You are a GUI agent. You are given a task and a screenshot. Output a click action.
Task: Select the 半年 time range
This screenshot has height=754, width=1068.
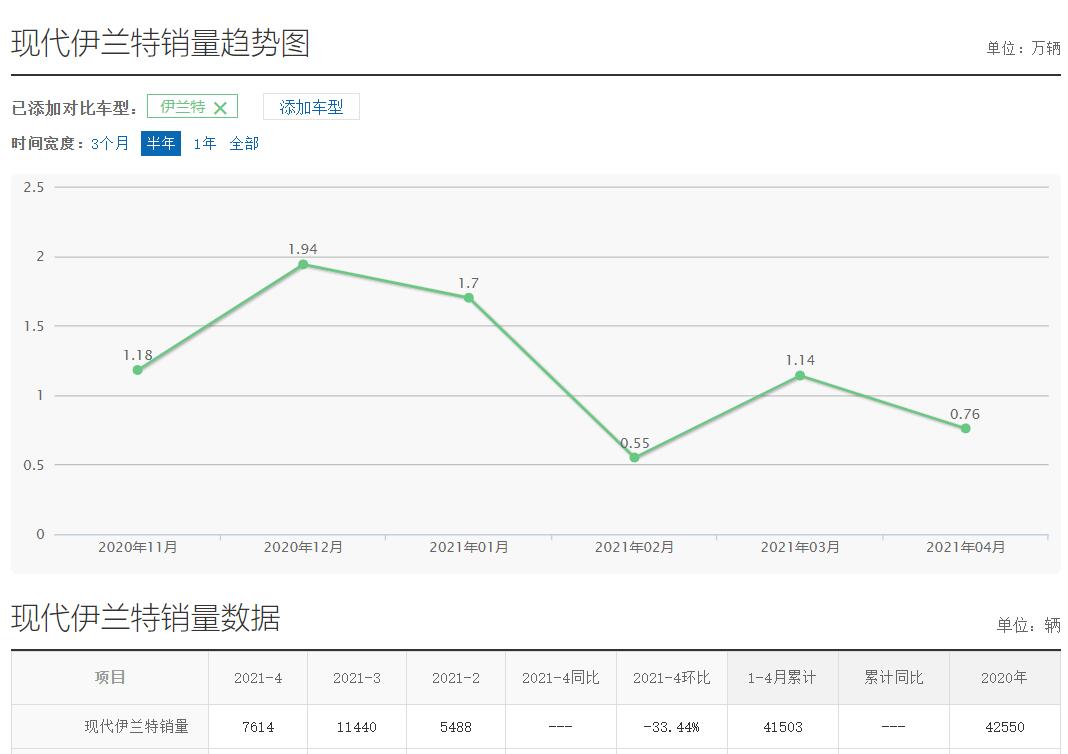161,143
